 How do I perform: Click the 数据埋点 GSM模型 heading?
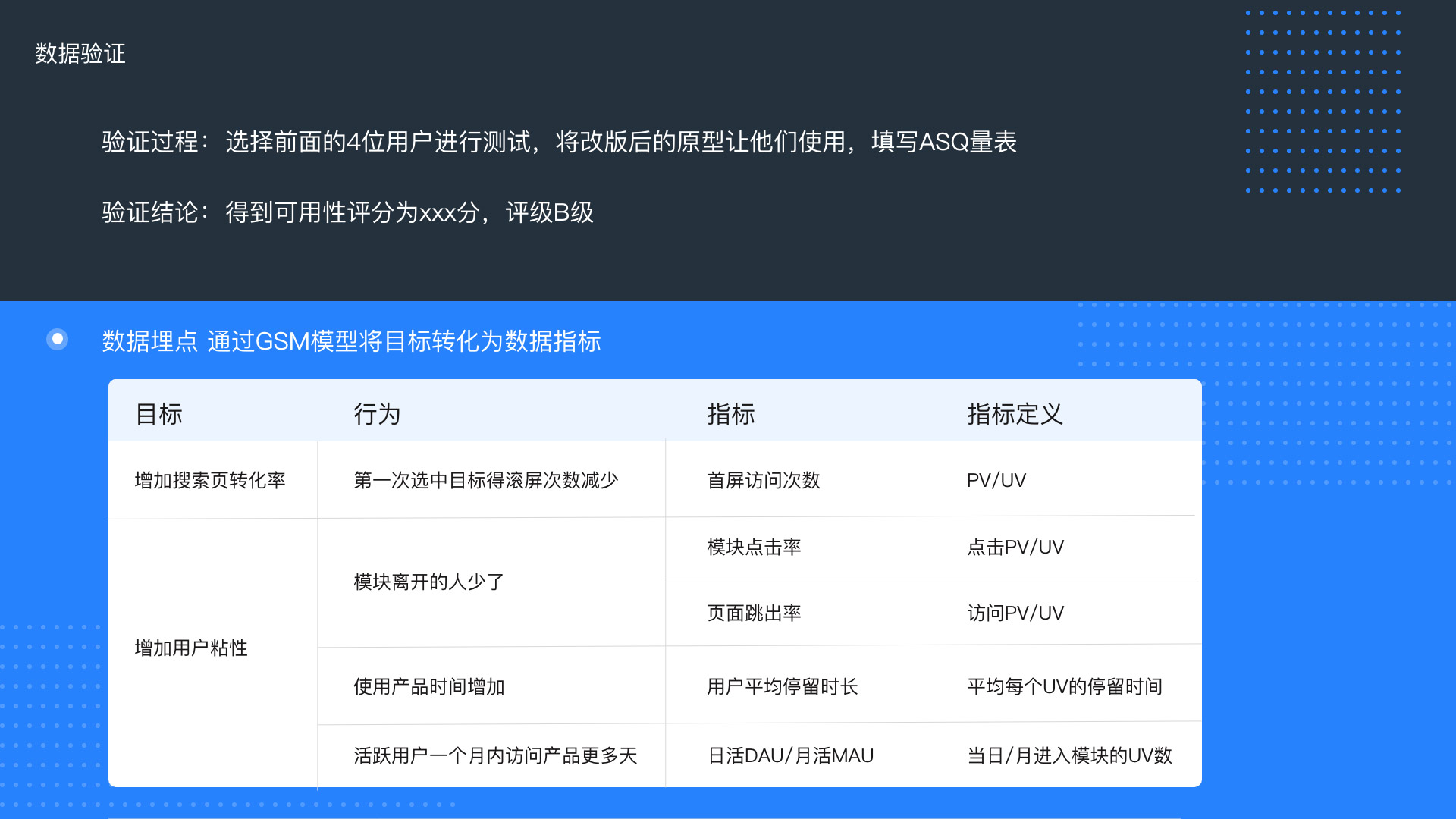point(352,341)
